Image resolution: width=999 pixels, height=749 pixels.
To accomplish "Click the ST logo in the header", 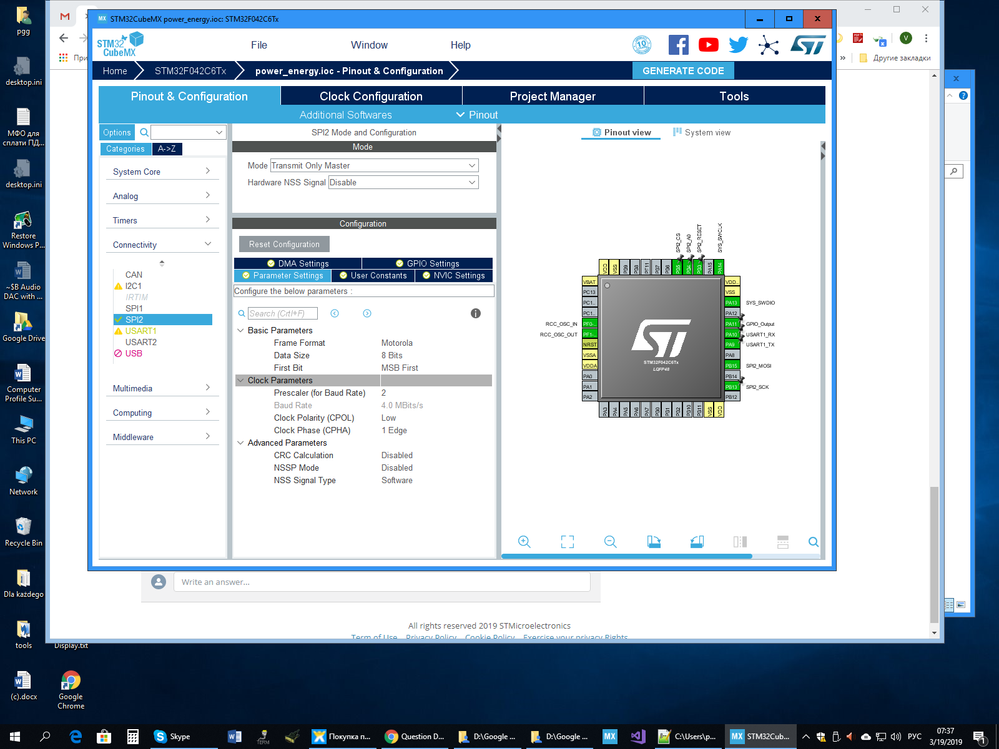I will [x=808, y=45].
